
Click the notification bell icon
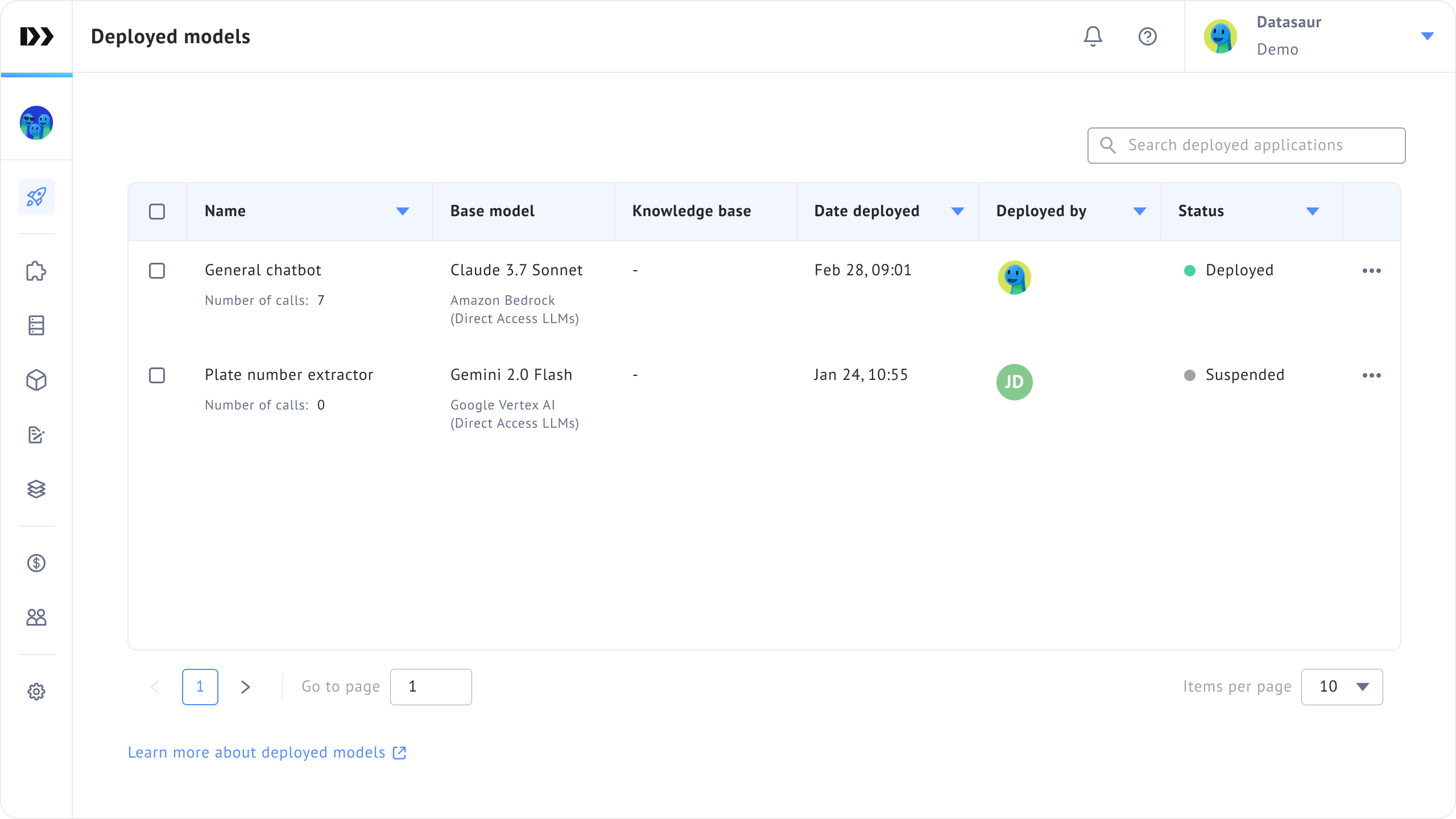pyautogui.click(x=1093, y=36)
